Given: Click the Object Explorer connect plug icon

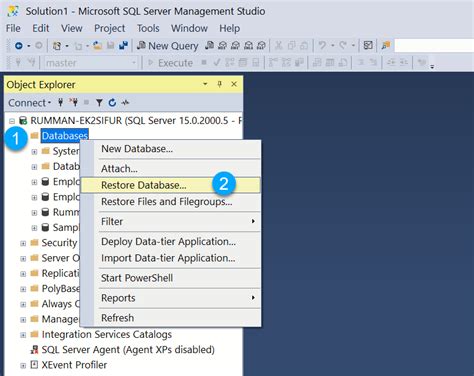Looking at the screenshot, I should (60, 103).
